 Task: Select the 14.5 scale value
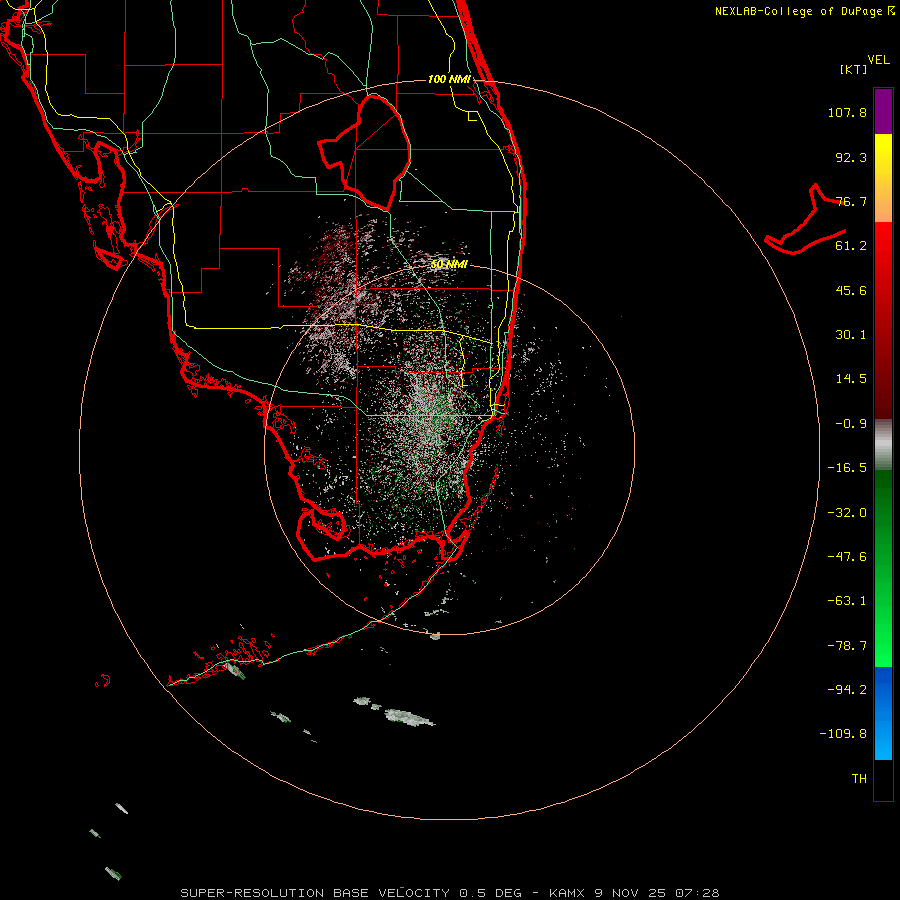click(851, 379)
